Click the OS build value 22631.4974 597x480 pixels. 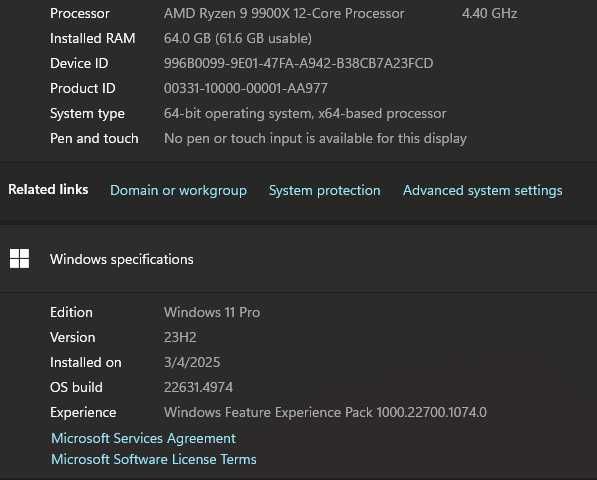coord(198,388)
